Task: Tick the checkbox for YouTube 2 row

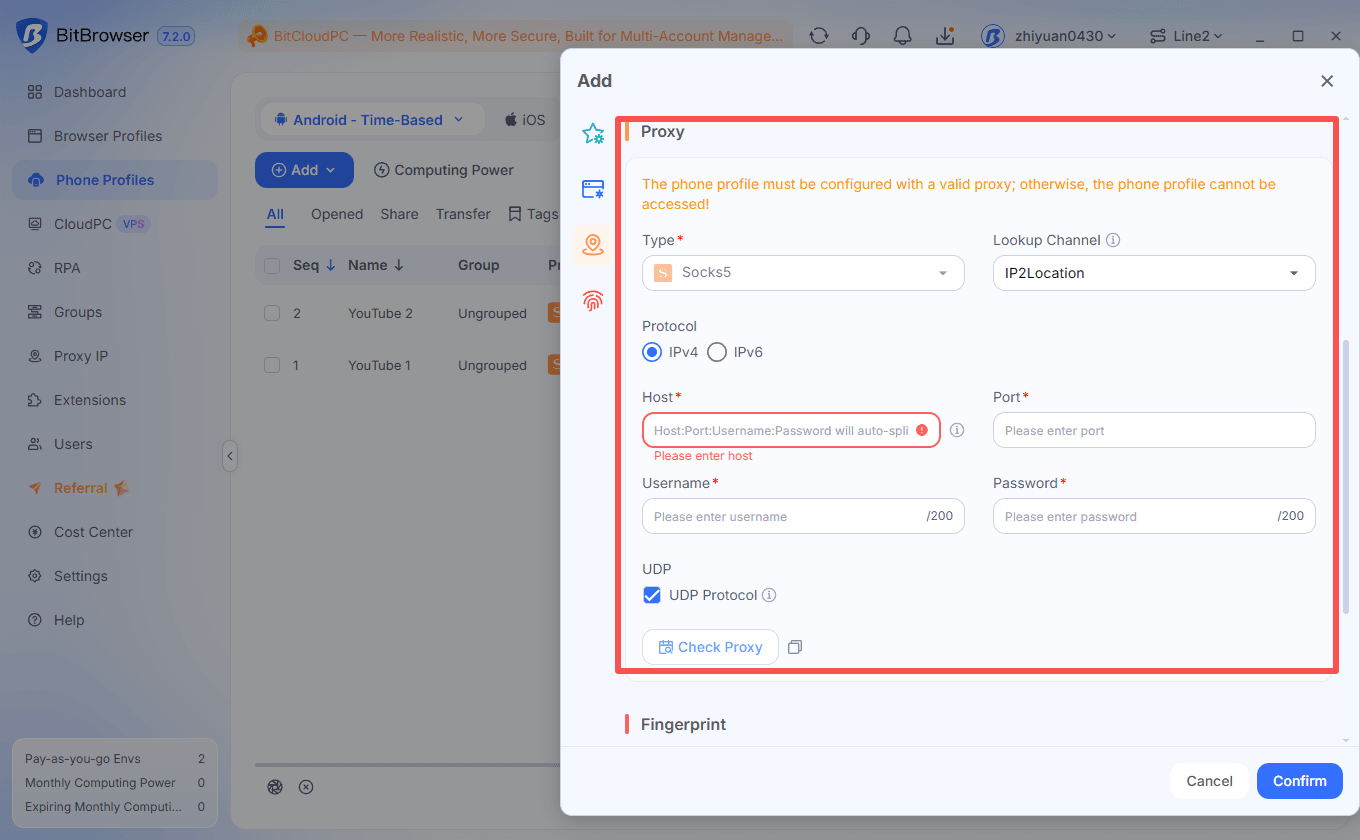Action: pyautogui.click(x=272, y=313)
